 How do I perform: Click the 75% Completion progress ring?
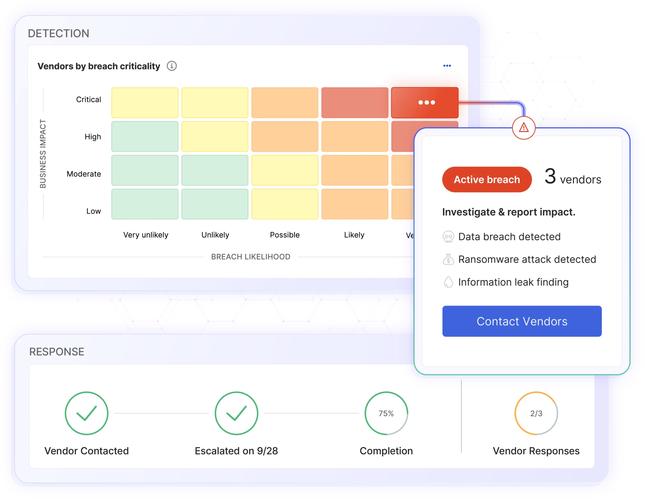coord(386,412)
